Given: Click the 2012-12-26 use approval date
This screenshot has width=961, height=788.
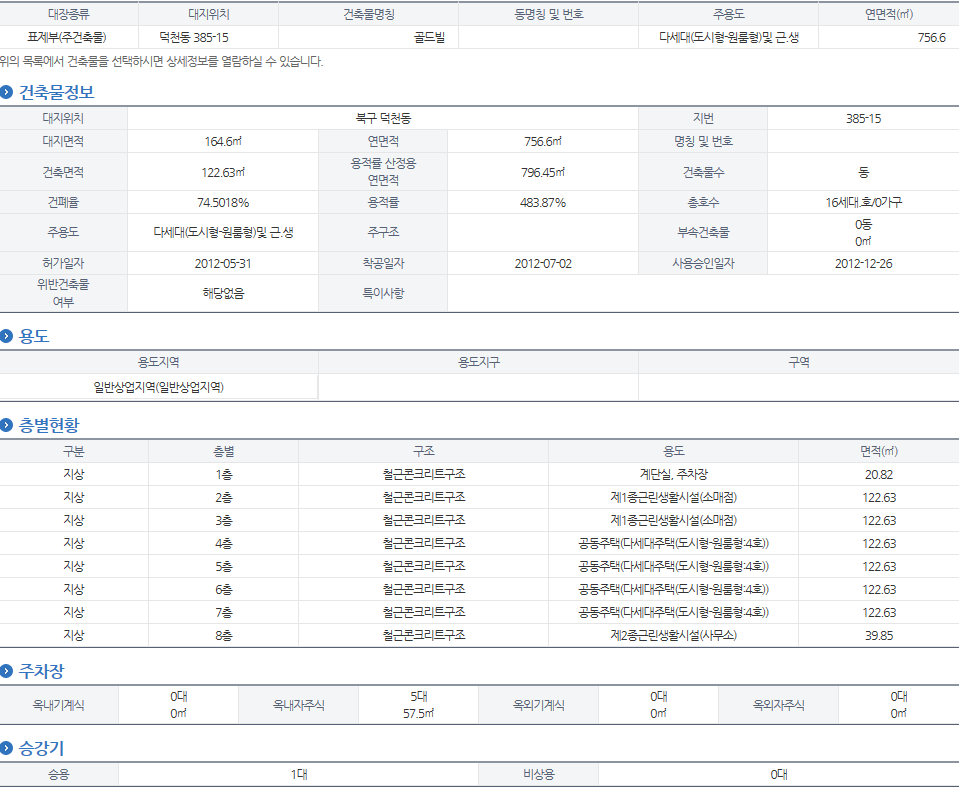Looking at the screenshot, I should coord(863,263).
